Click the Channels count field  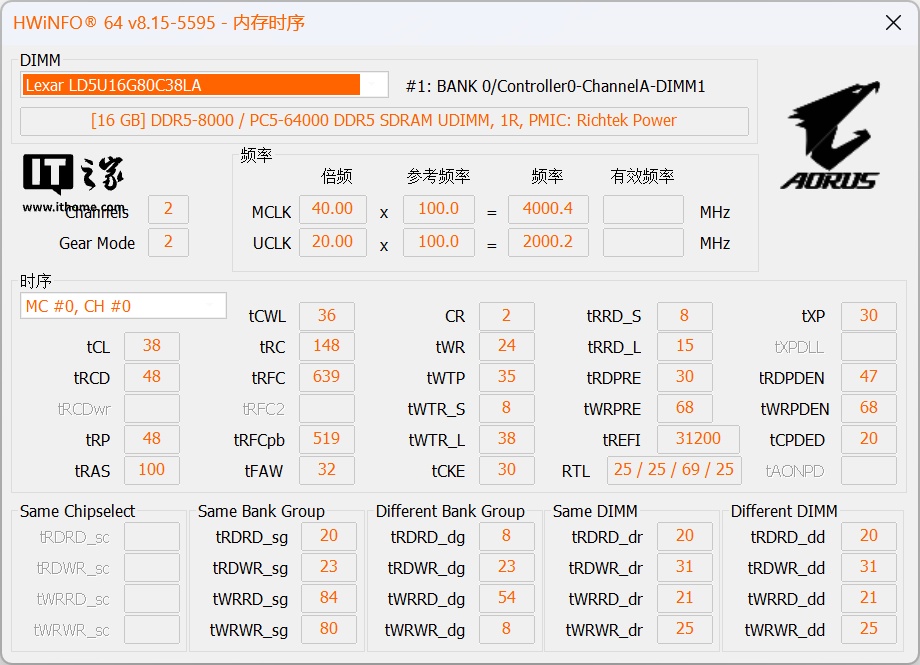[168, 209]
